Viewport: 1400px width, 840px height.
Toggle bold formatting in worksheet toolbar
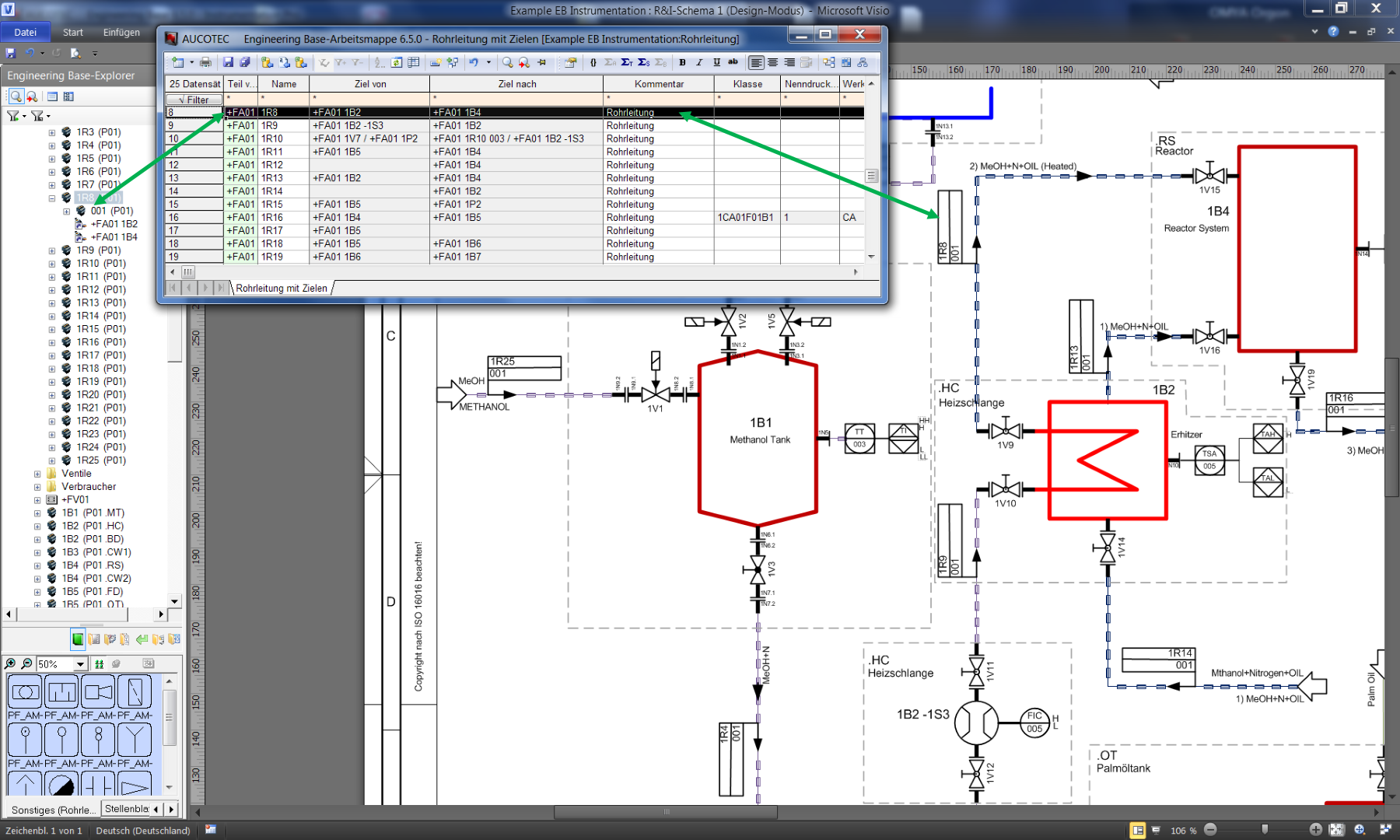click(x=682, y=62)
